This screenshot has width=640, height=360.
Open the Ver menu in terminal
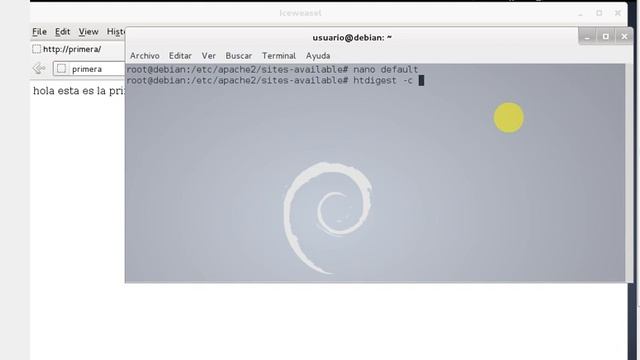click(208, 56)
